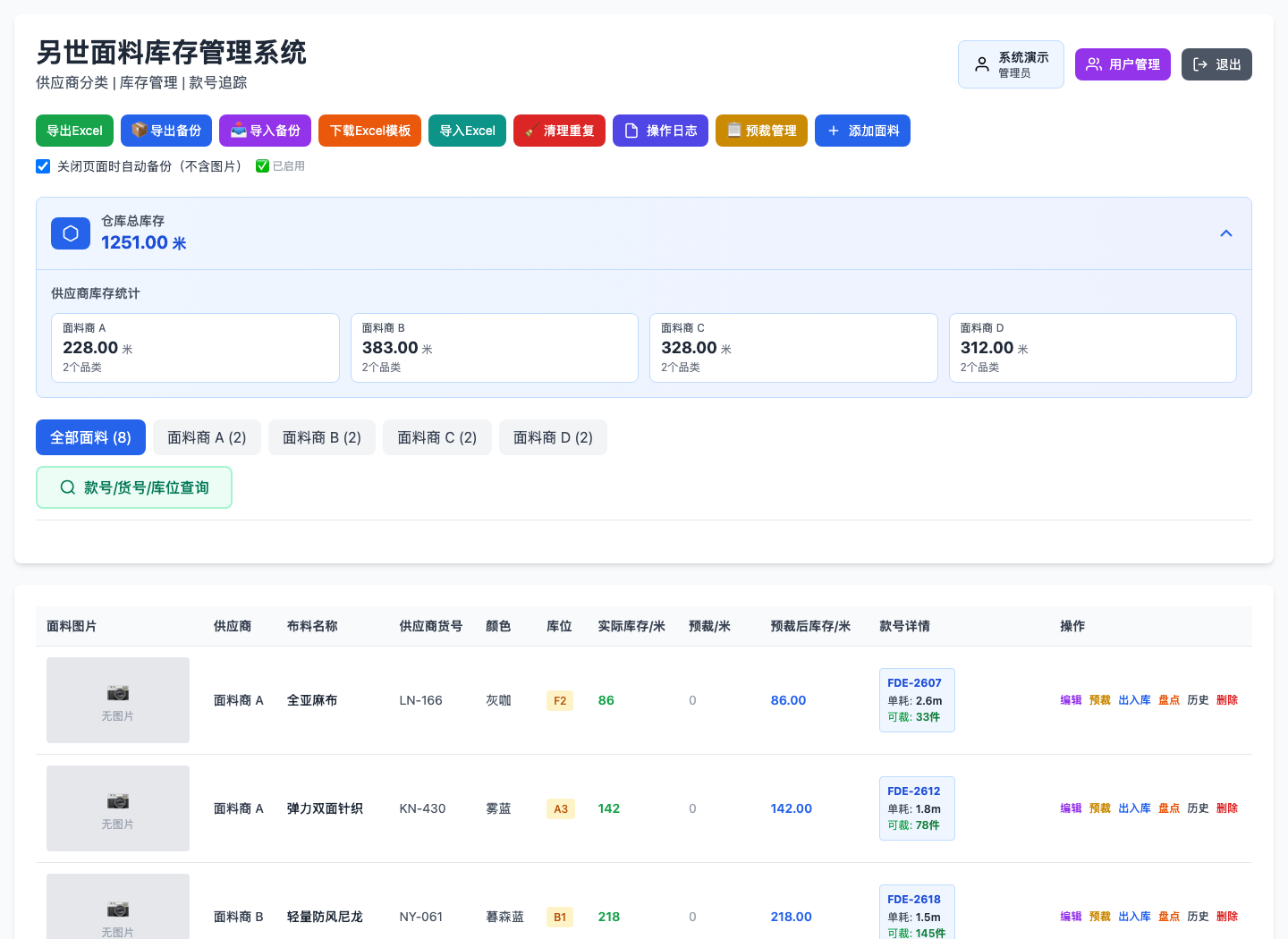
Task: Click 编辑 for the 全亚麻布 row
Action: 1071,700
